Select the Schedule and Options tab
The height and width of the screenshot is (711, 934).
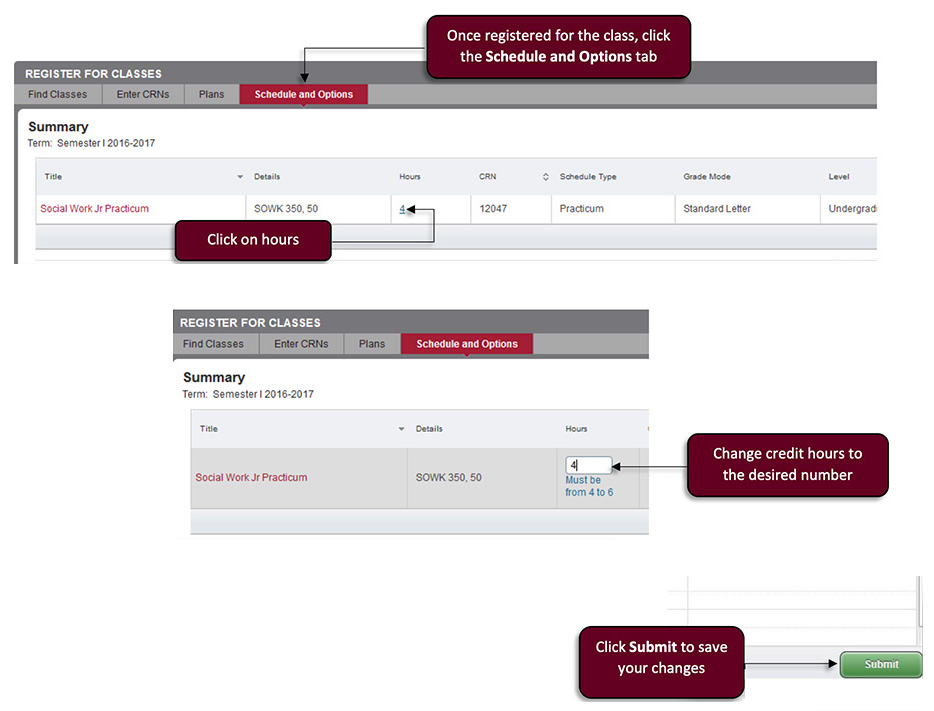click(303, 93)
